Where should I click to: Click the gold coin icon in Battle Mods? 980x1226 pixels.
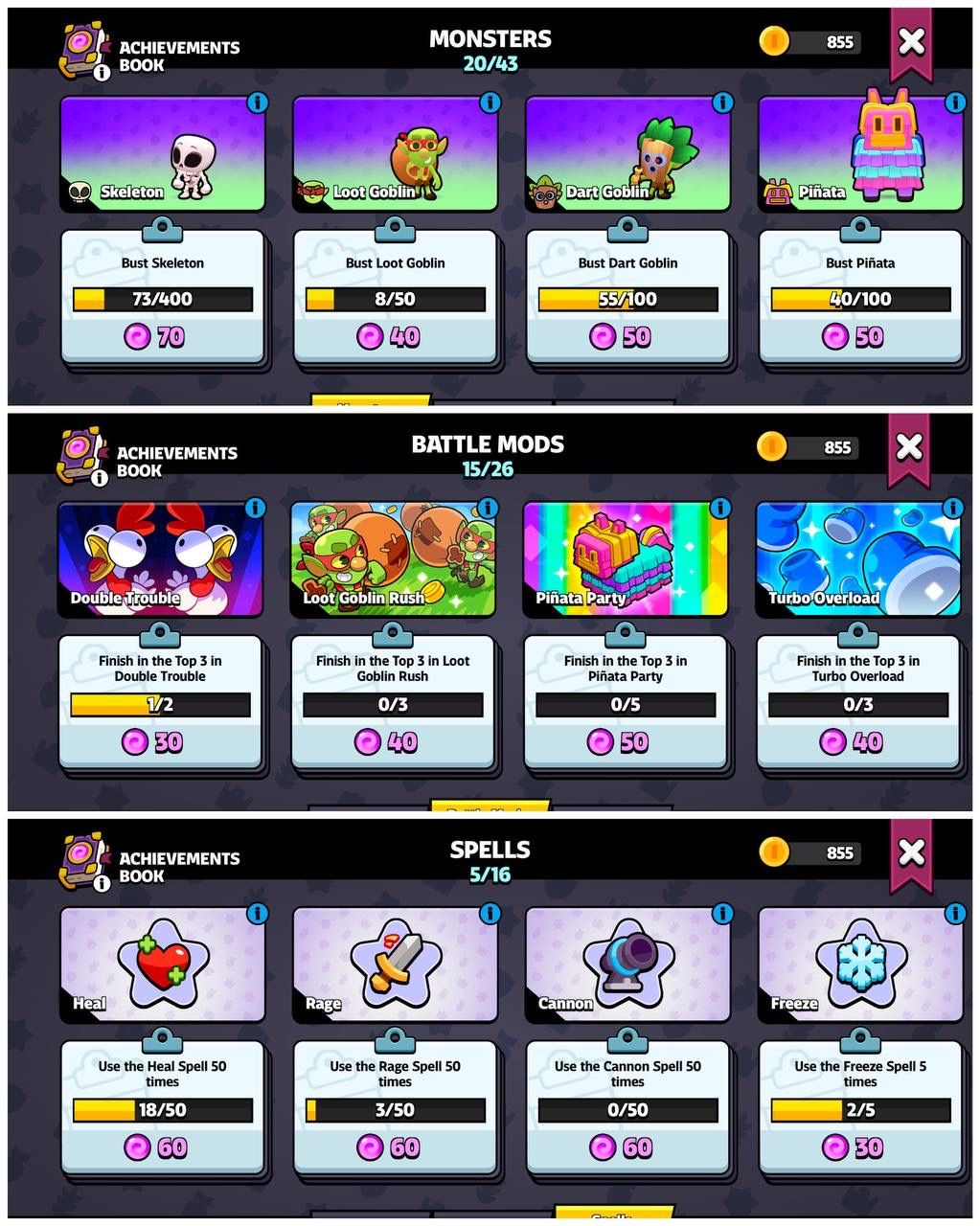pyautogui.click(x=772, y=446)
